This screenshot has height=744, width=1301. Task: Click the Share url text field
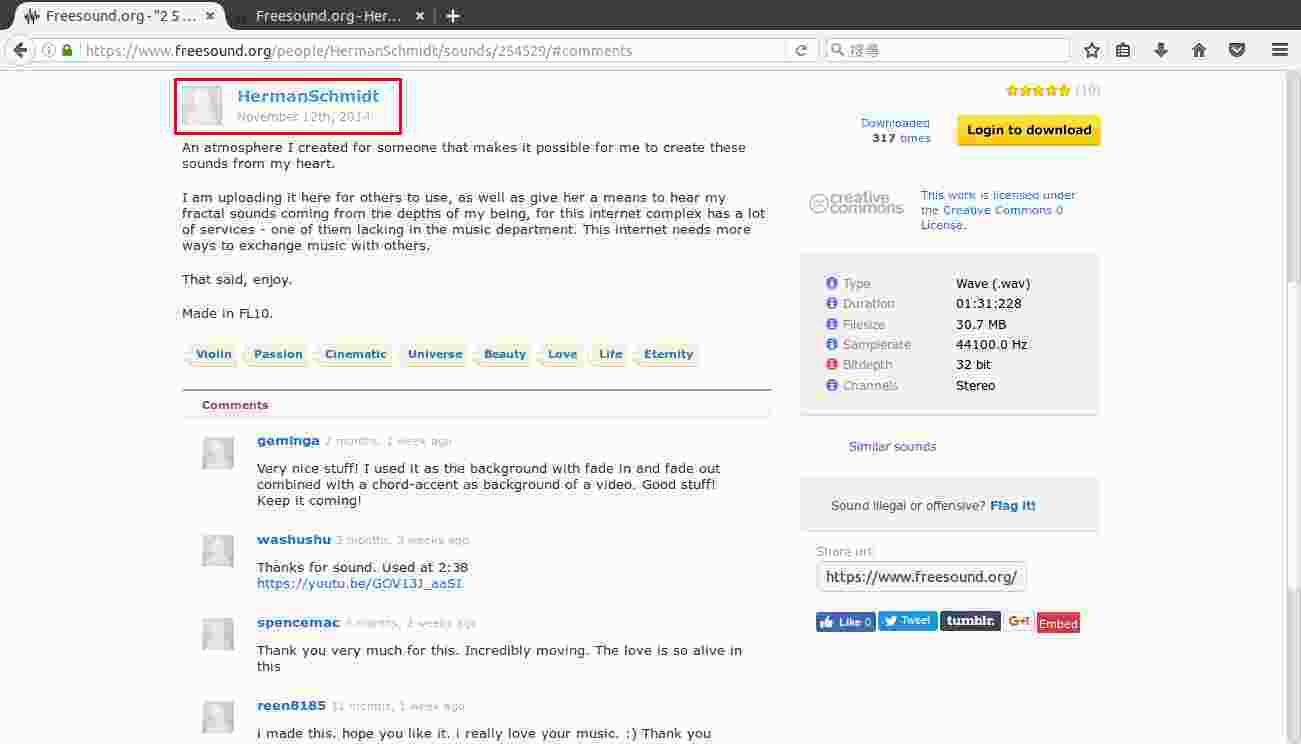(921, 577)
